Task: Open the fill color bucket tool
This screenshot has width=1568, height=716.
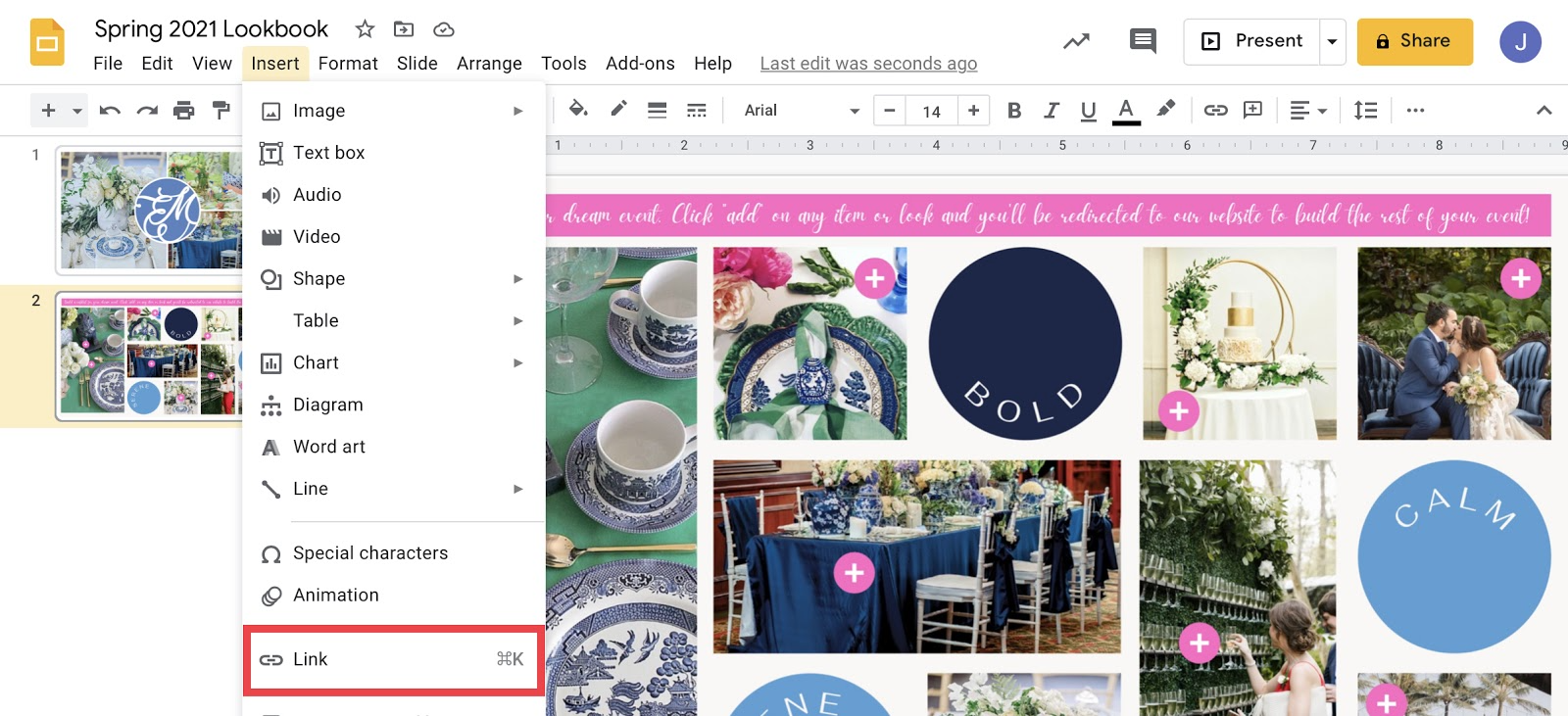Action: pos(578,110)
